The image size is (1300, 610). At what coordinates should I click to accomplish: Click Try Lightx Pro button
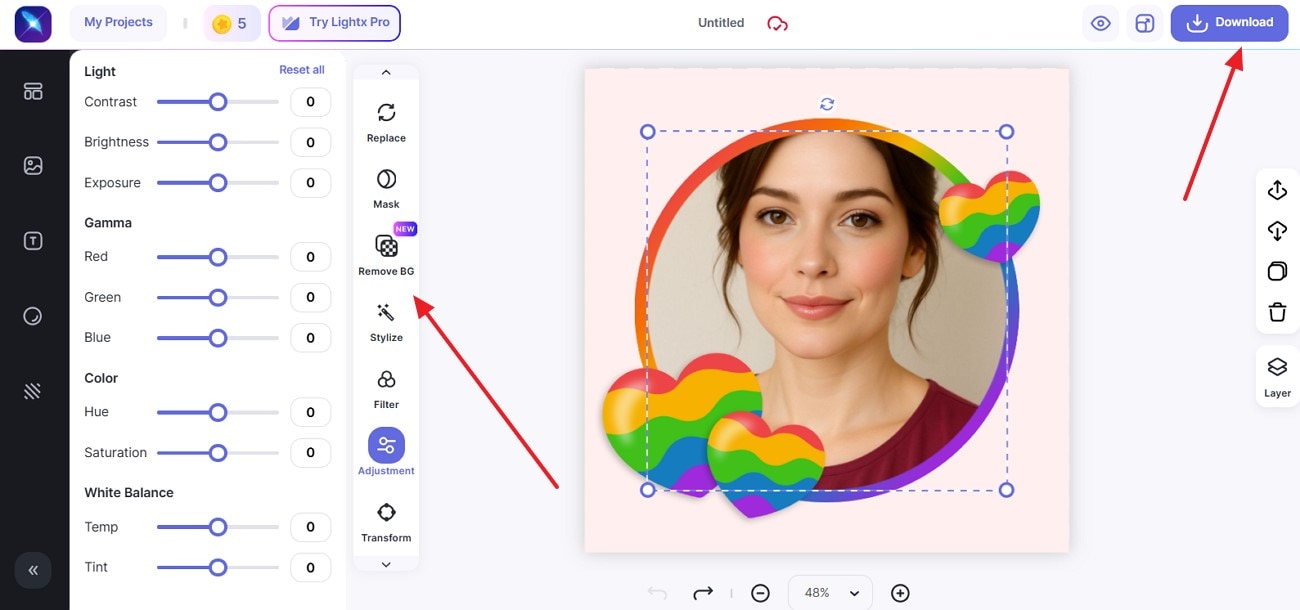pos(334,23)
